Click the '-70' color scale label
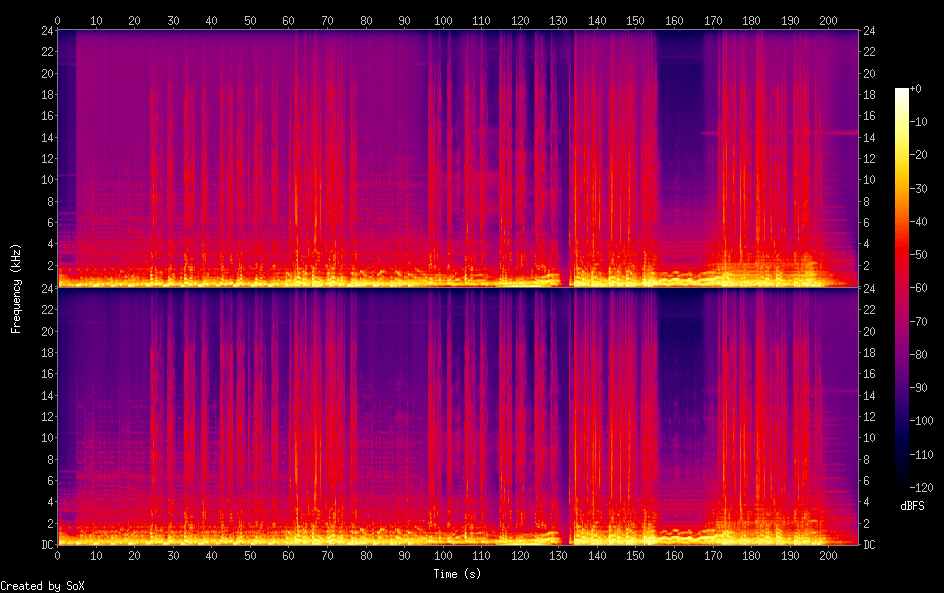 click(x=918, y=321)
